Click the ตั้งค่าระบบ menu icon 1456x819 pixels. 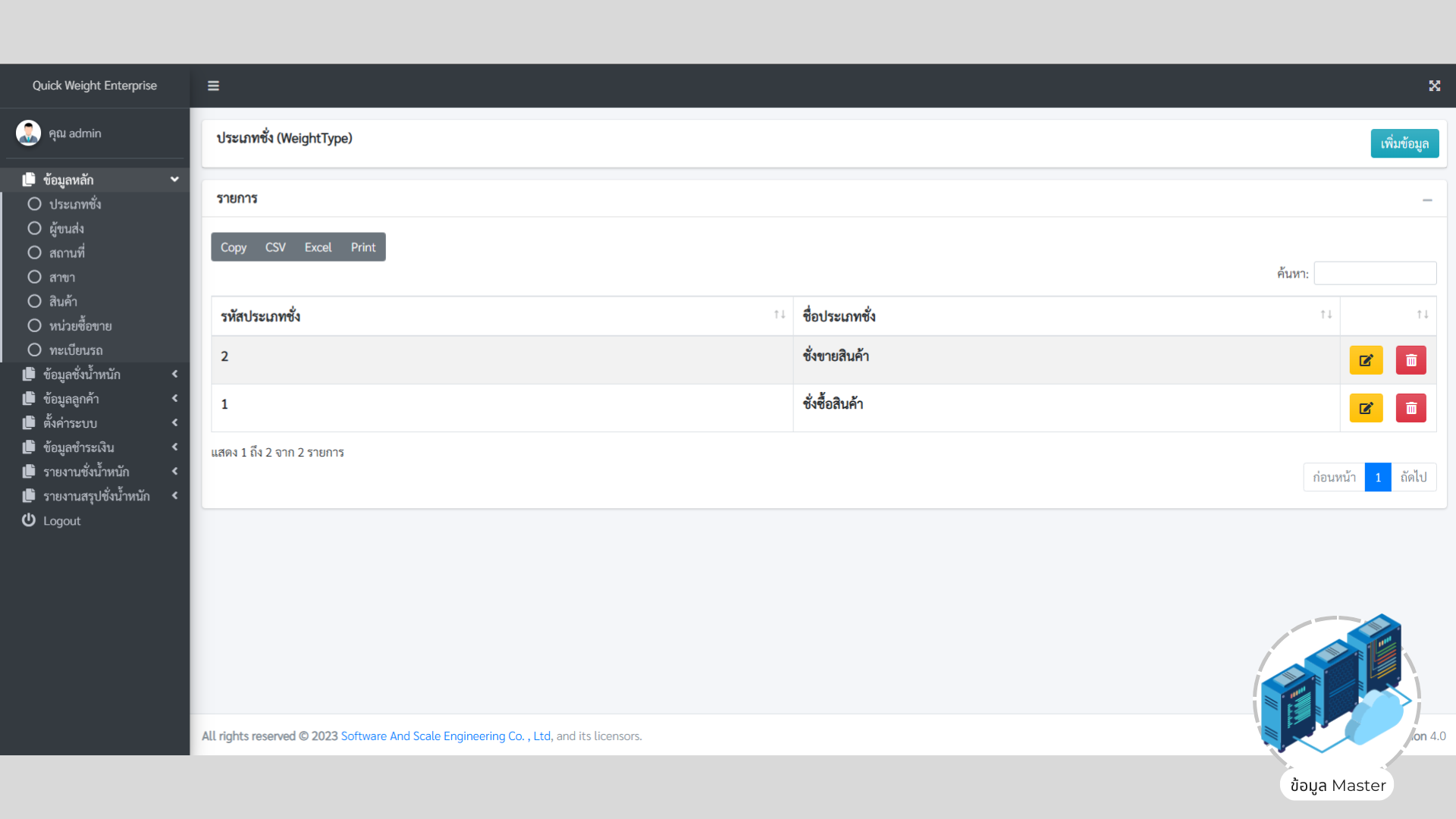point(29,422)
